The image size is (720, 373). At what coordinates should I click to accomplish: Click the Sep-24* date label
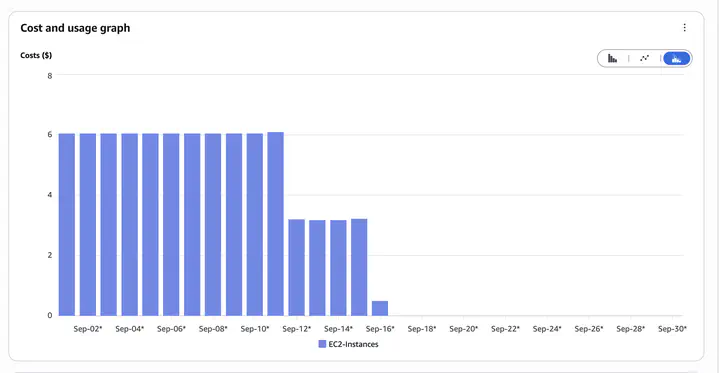[x=547, y=329]
